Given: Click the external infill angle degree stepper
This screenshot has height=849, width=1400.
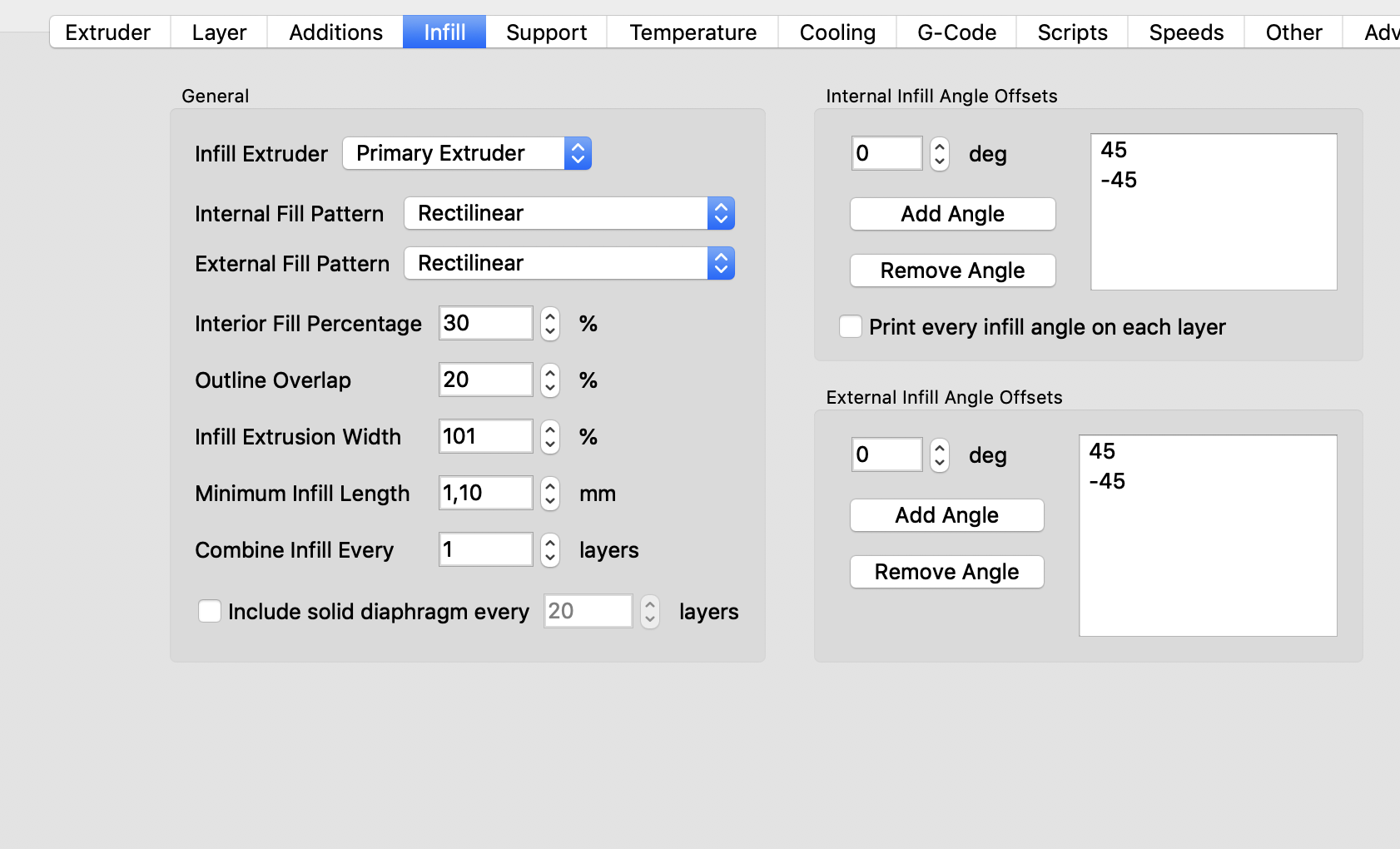Looking at the screenshot, I should 940,455.
